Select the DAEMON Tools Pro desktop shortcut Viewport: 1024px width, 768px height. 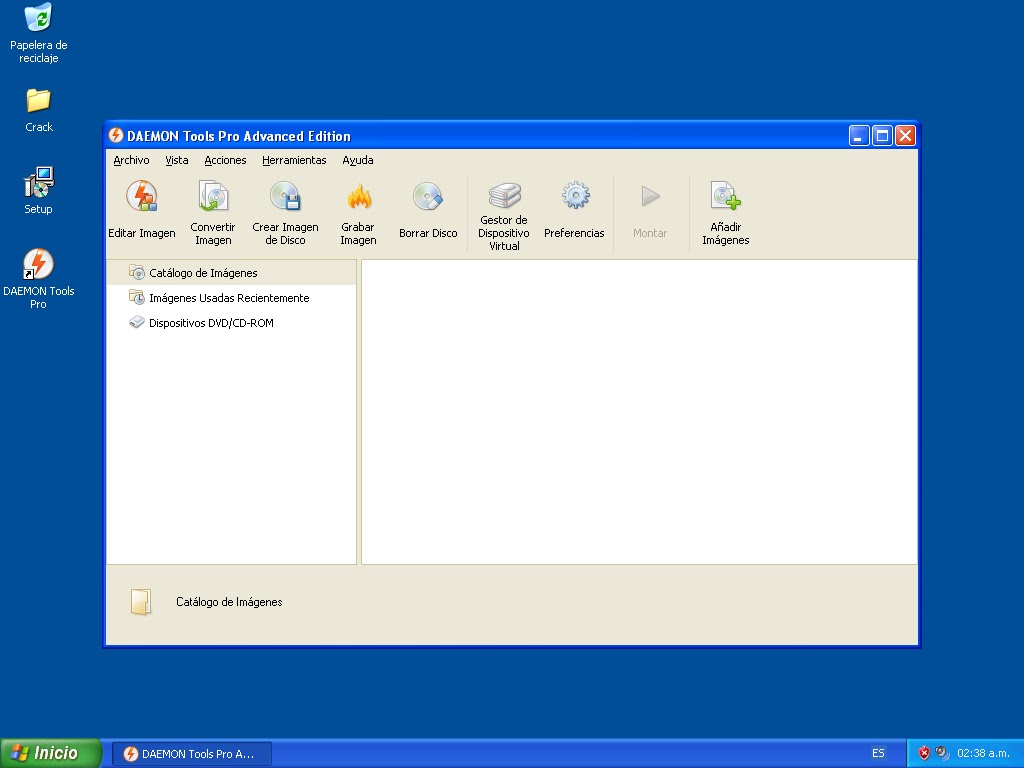(39, 279)
